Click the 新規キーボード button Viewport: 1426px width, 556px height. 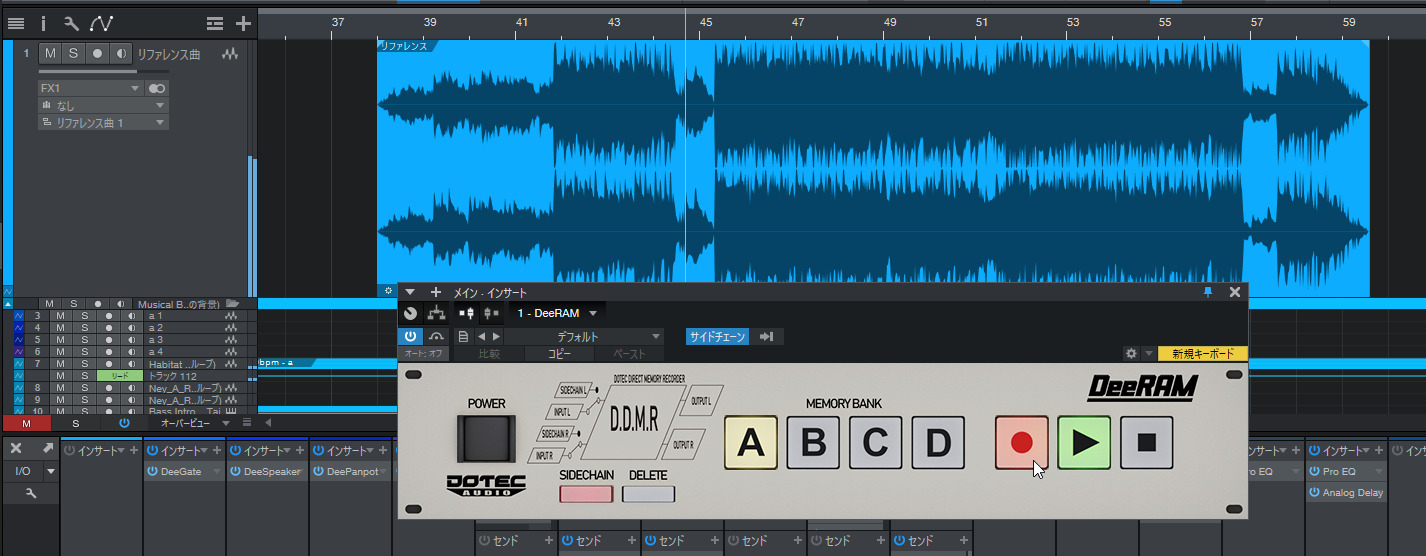1203,353
